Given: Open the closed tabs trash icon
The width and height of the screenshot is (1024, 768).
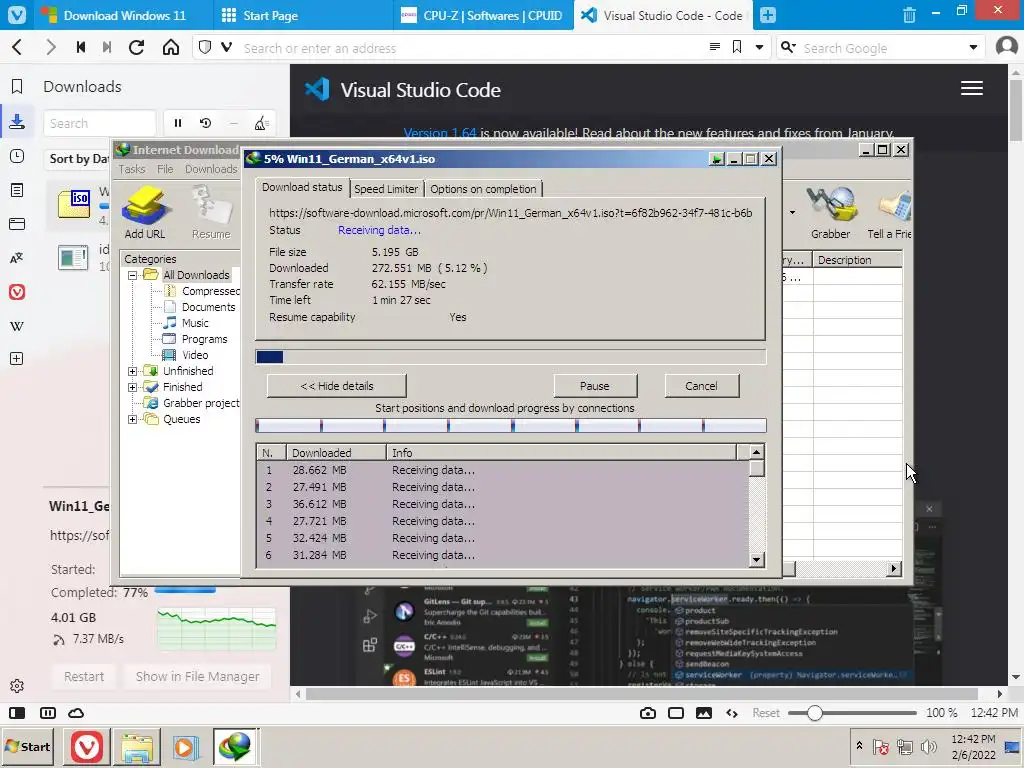Looking at the screenshot, I should click(x=909, y=15).
